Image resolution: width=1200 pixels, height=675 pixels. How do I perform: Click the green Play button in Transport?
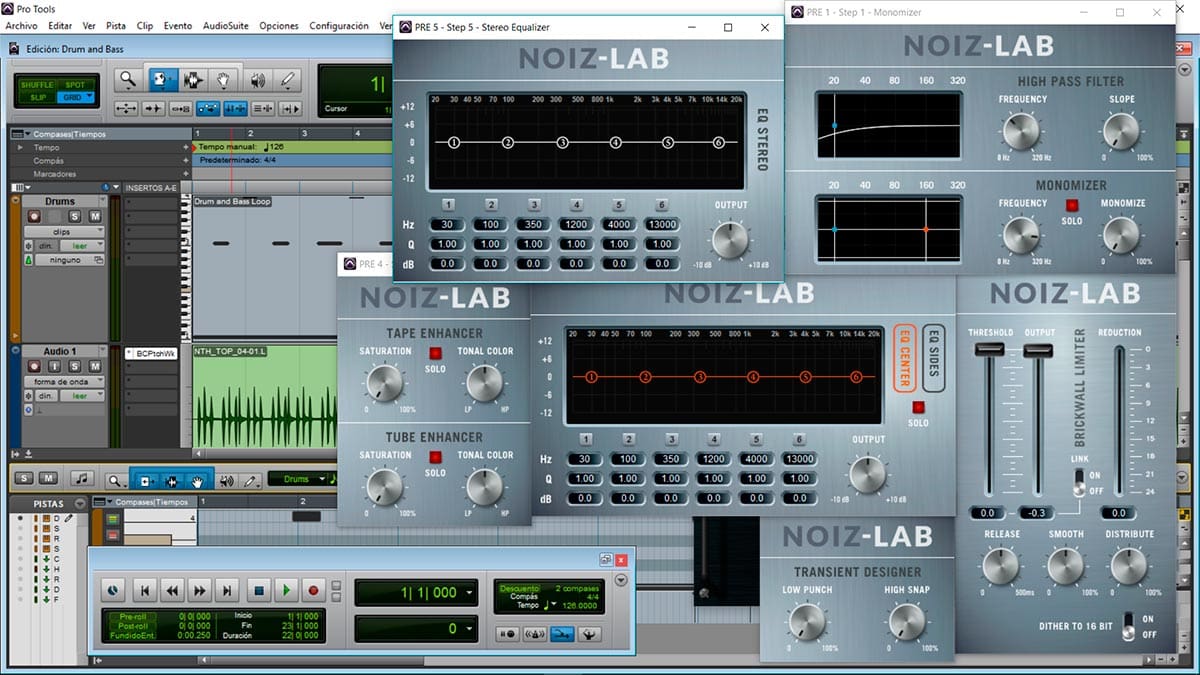[286, 590]
